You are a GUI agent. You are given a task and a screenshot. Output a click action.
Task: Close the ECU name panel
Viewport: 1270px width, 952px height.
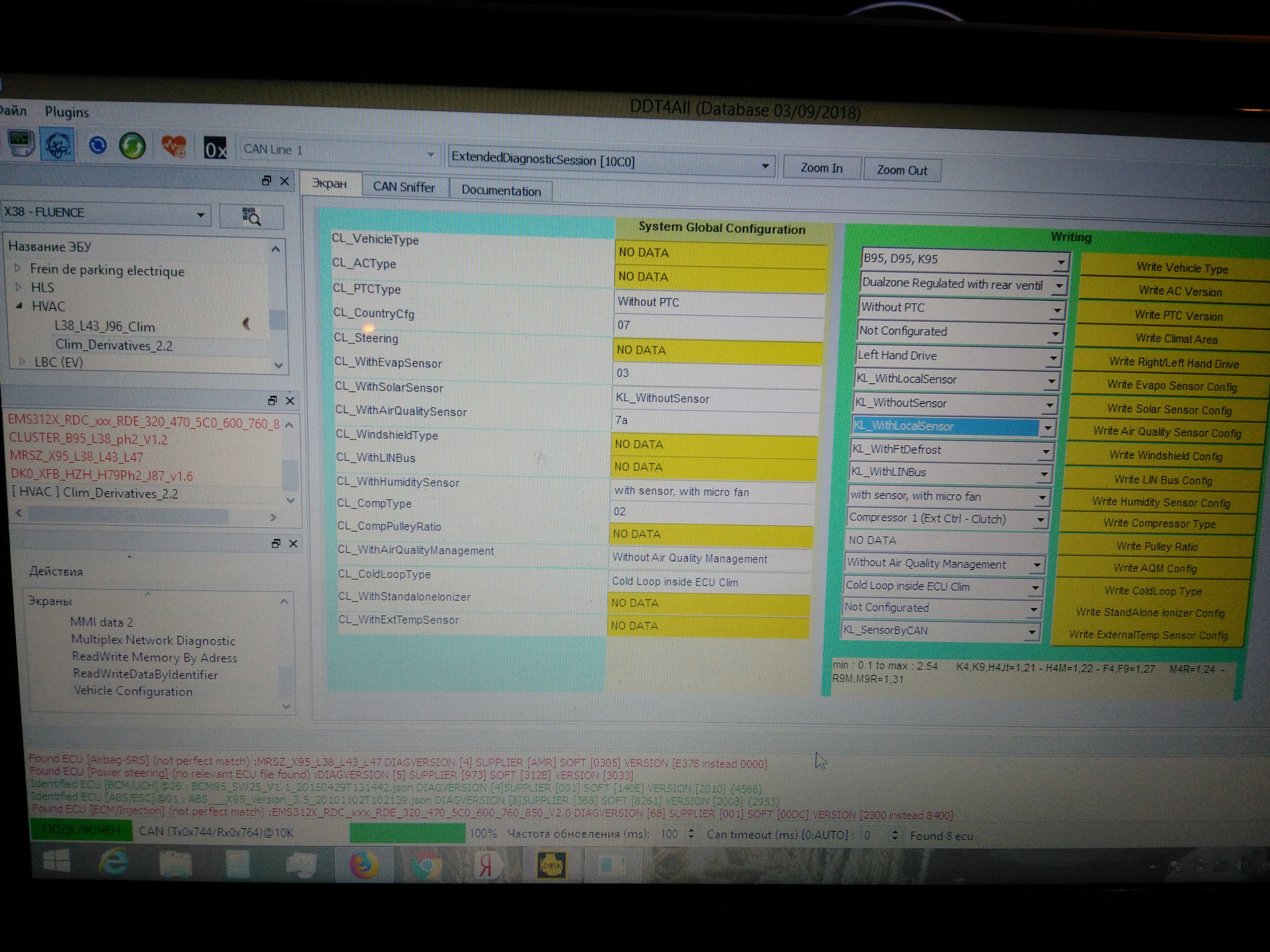[x=284, y=181]
